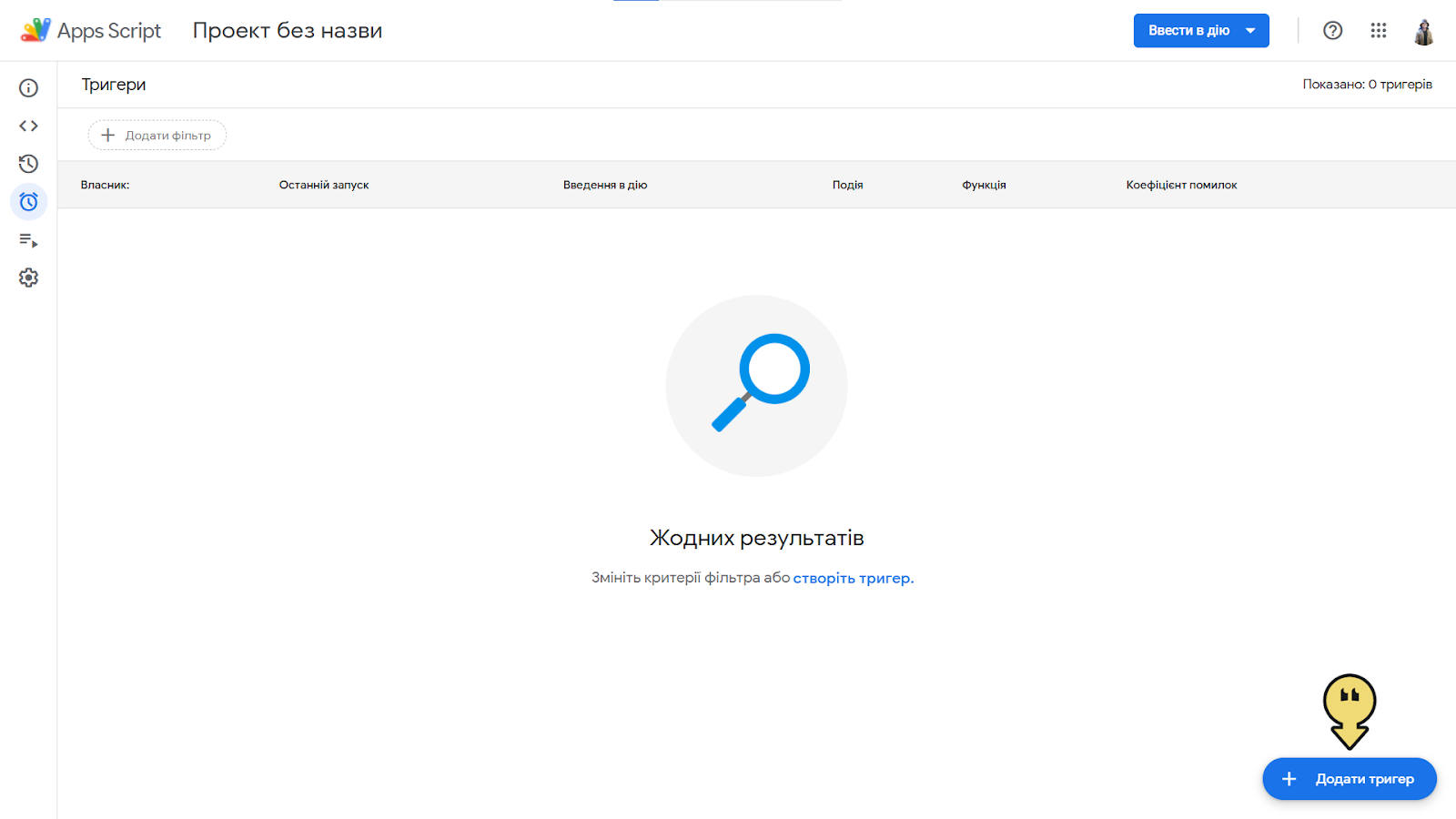Image resolution: width=1456 pixels, height=819 pixels.
Task: Click the Жодних результатів message
Action: coord(757,538)
